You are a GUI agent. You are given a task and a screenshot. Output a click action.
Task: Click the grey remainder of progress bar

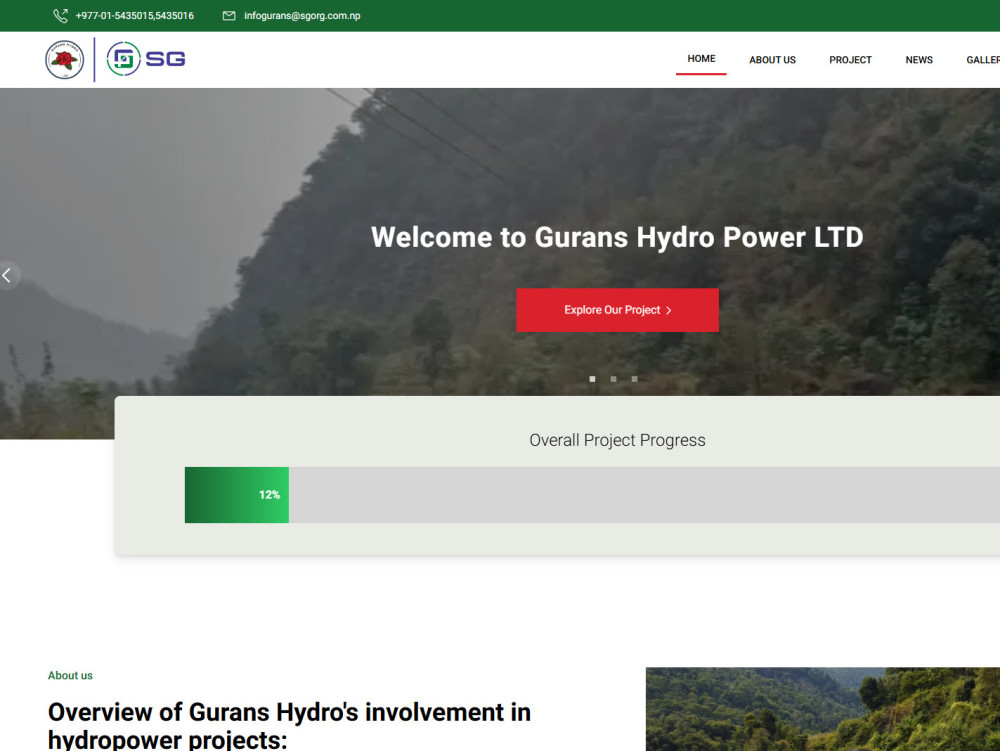click(644, 495)
